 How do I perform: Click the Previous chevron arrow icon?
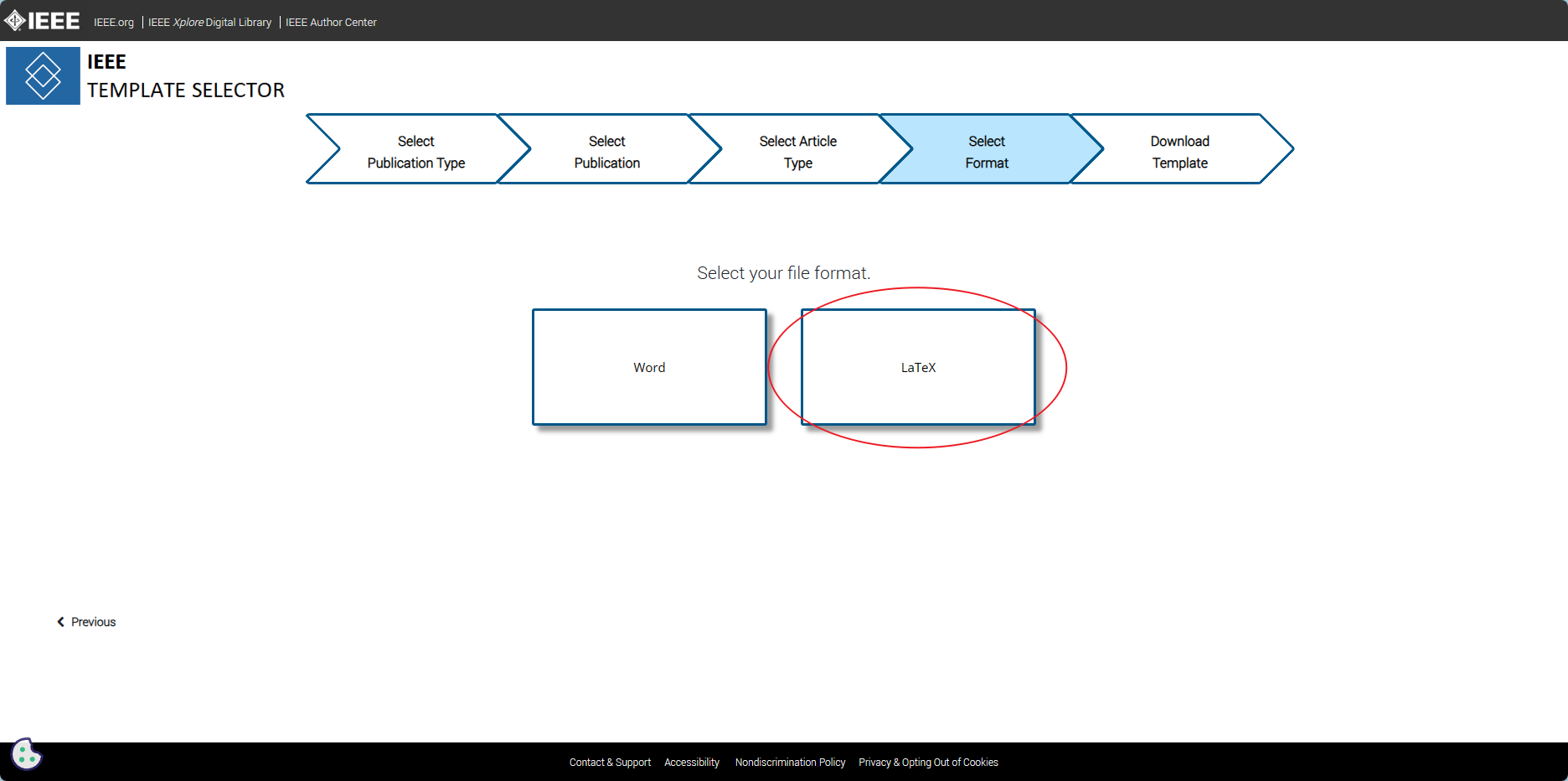click(60, 622)
